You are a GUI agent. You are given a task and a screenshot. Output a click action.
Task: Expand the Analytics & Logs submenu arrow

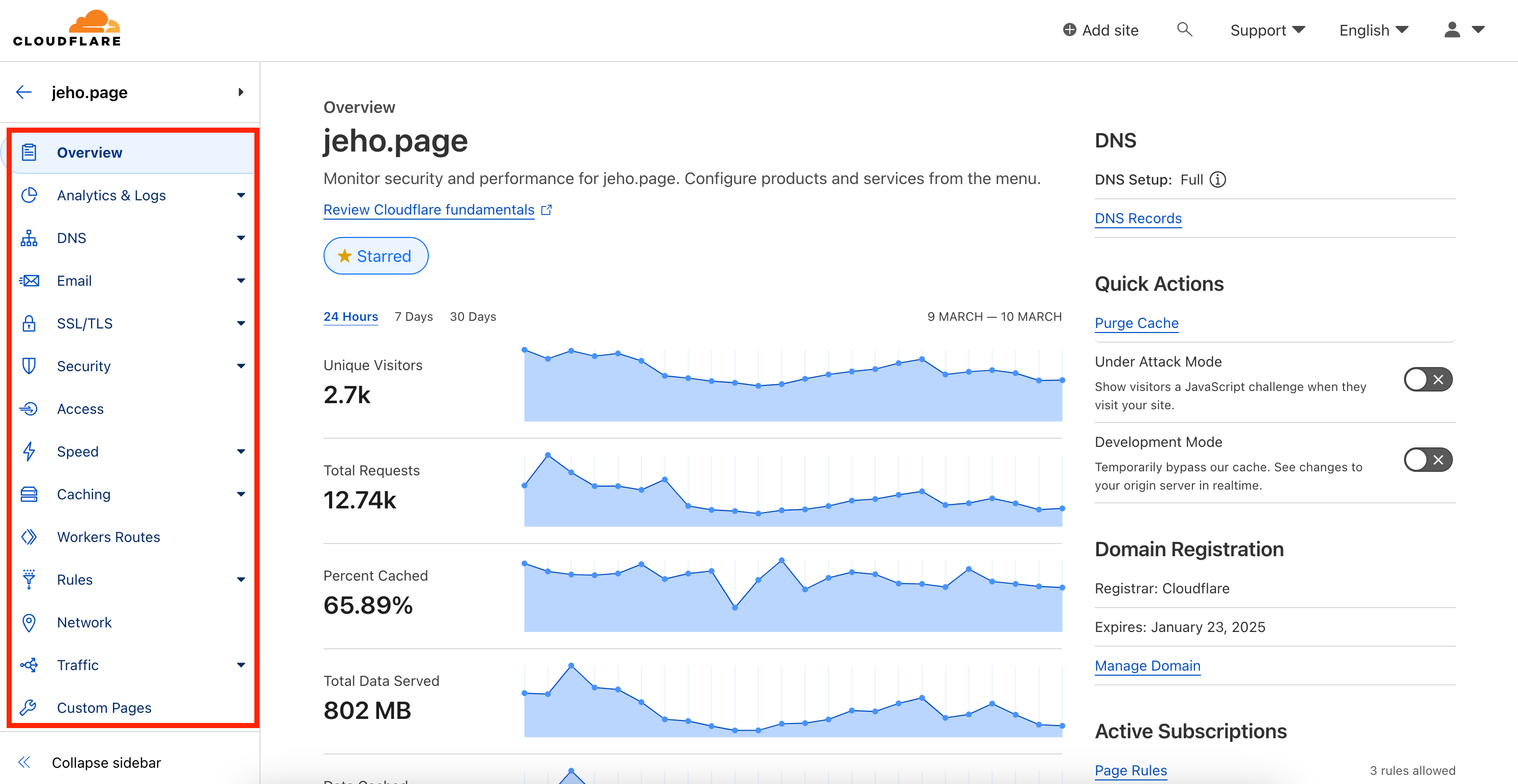coord(241,195)
